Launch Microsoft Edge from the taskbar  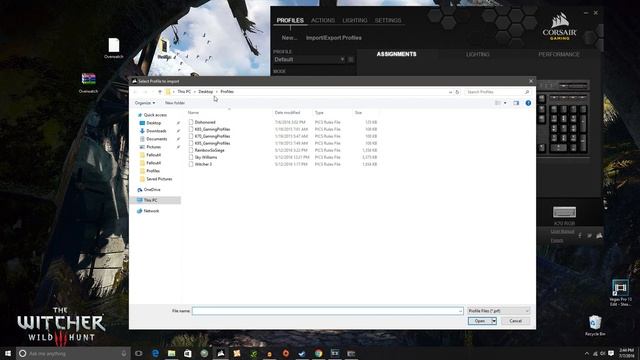coord(156,353)
